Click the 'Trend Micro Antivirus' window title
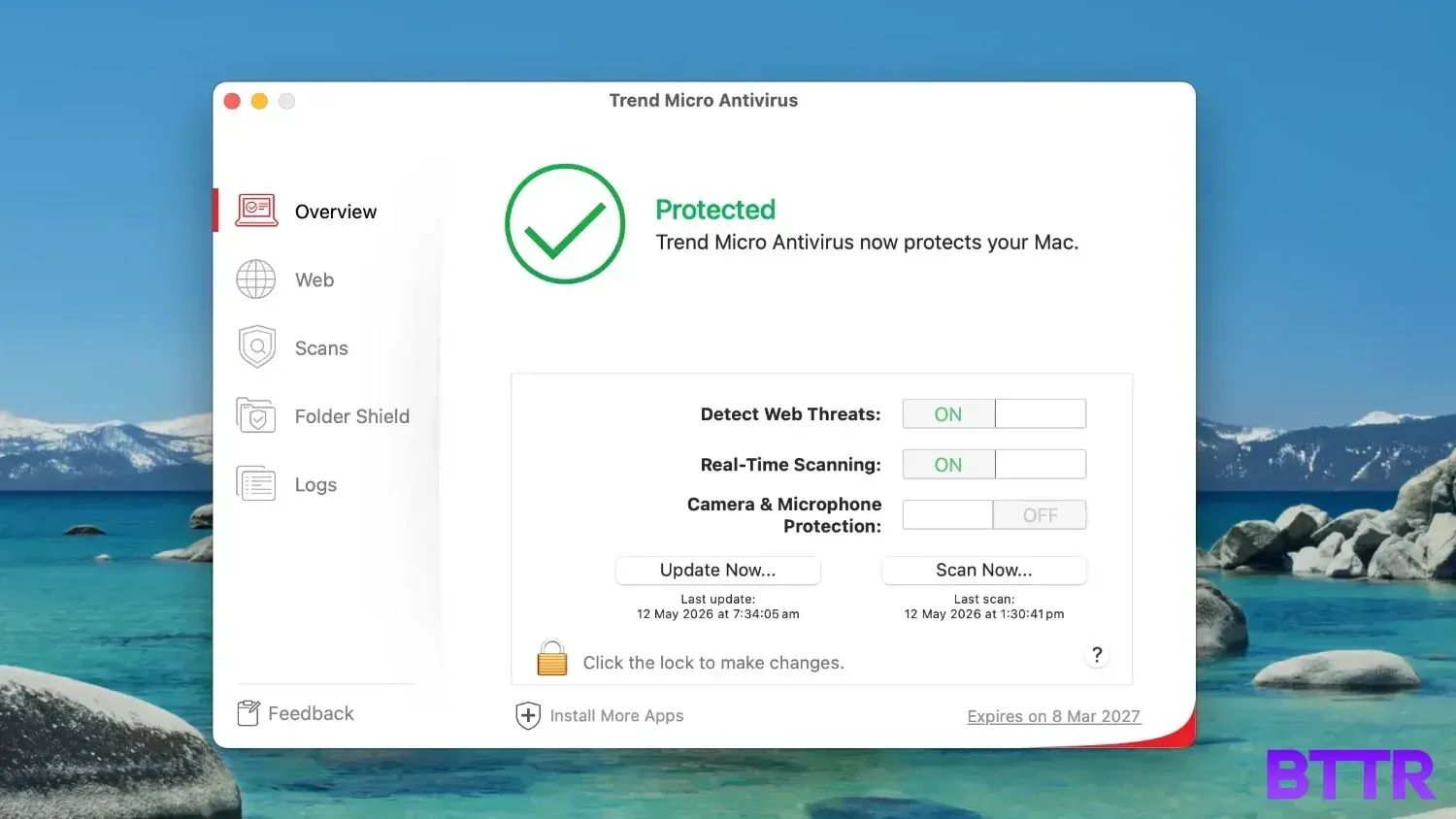The height and width of the screenshot is (819, 1456). coord(704,100)
